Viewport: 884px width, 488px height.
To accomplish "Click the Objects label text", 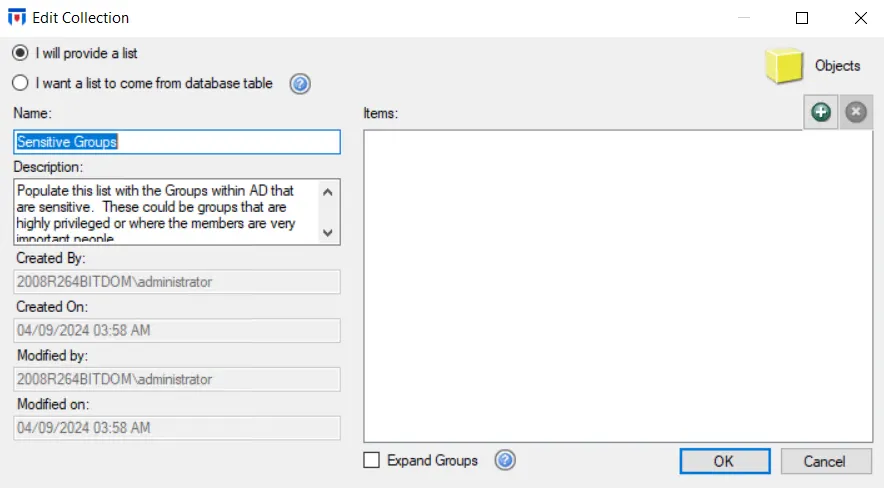I will pyautogui.click(x=837, y=66).
